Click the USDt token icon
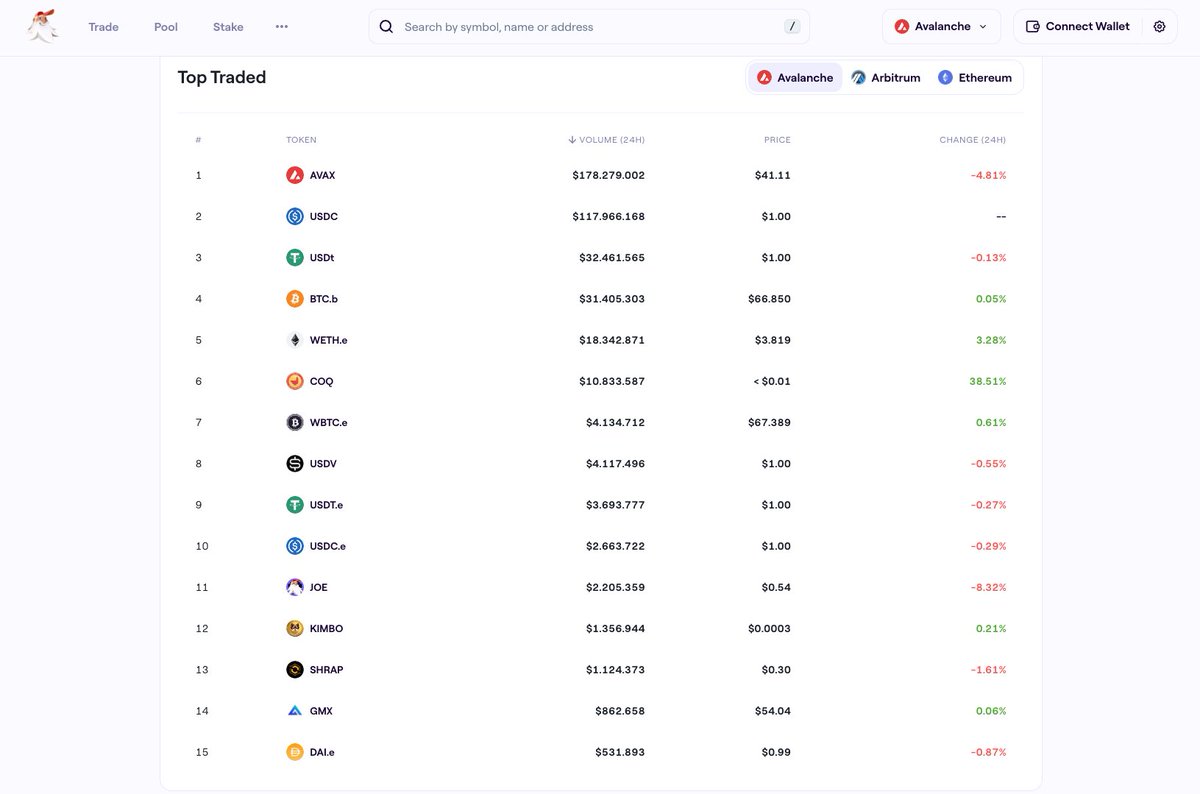The width and height of the screenshot is (1200, 794). click(294, 258)
